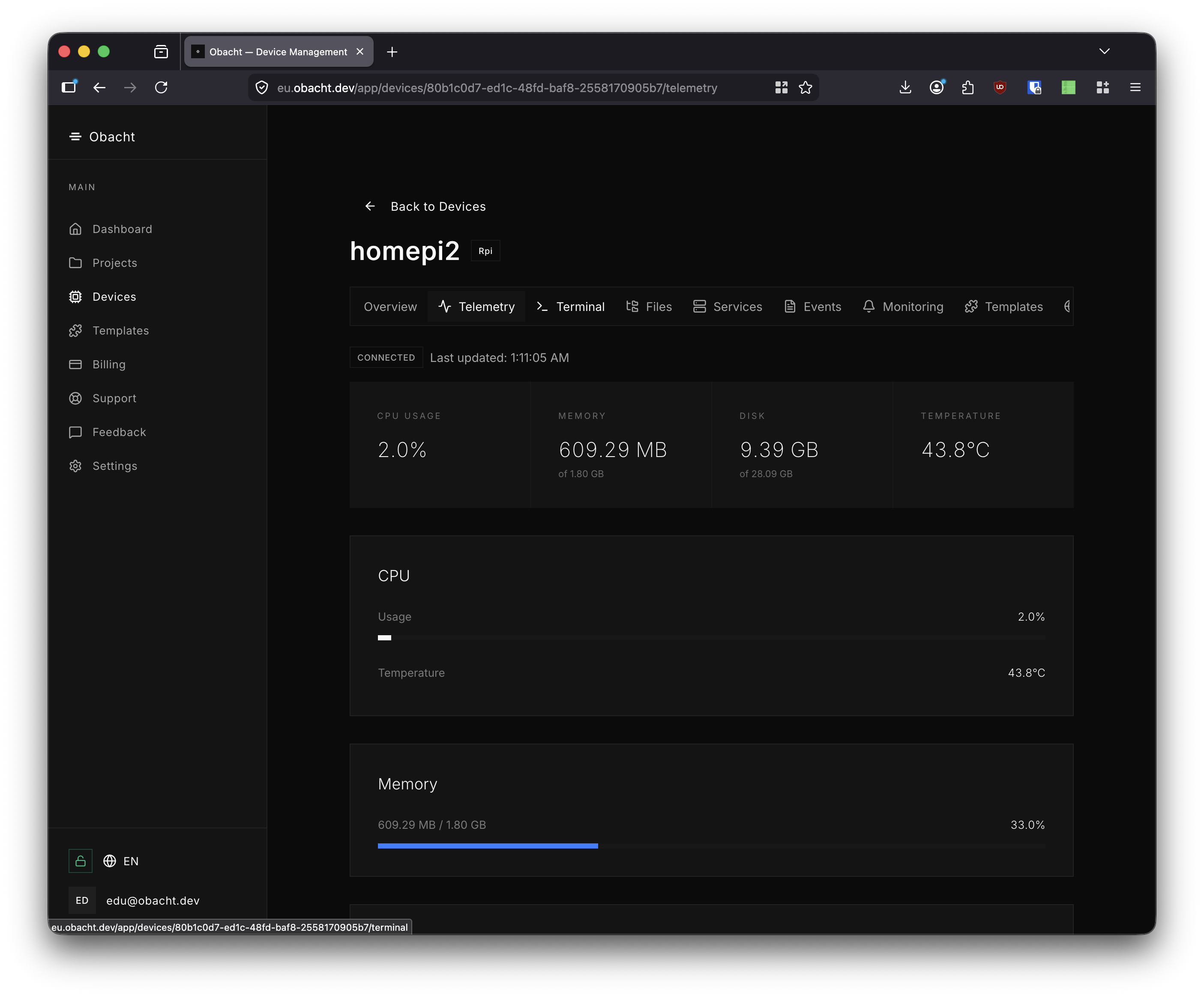Select the Obacht — Device Management tab
This screenshot has width=1204, height=998.
click(278, 51)
